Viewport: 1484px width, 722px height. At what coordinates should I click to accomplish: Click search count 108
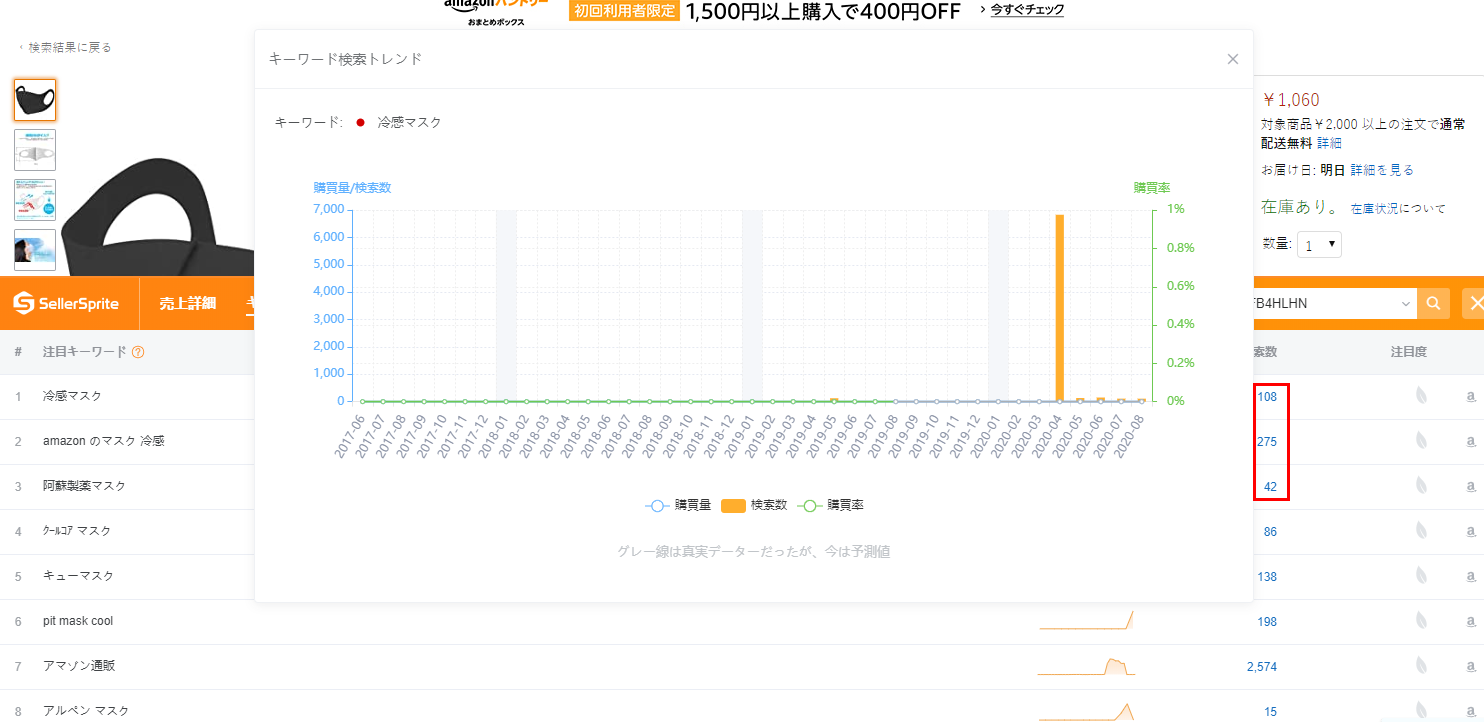(1267, 397)
